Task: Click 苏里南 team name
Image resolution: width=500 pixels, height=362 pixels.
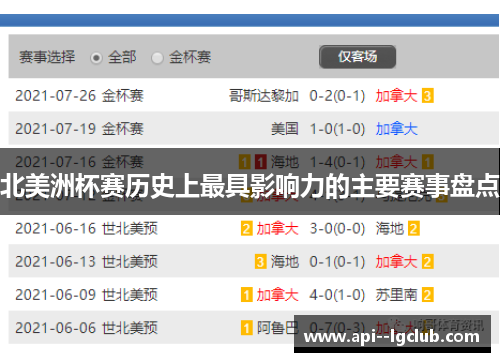Action: tap(397, 295)
